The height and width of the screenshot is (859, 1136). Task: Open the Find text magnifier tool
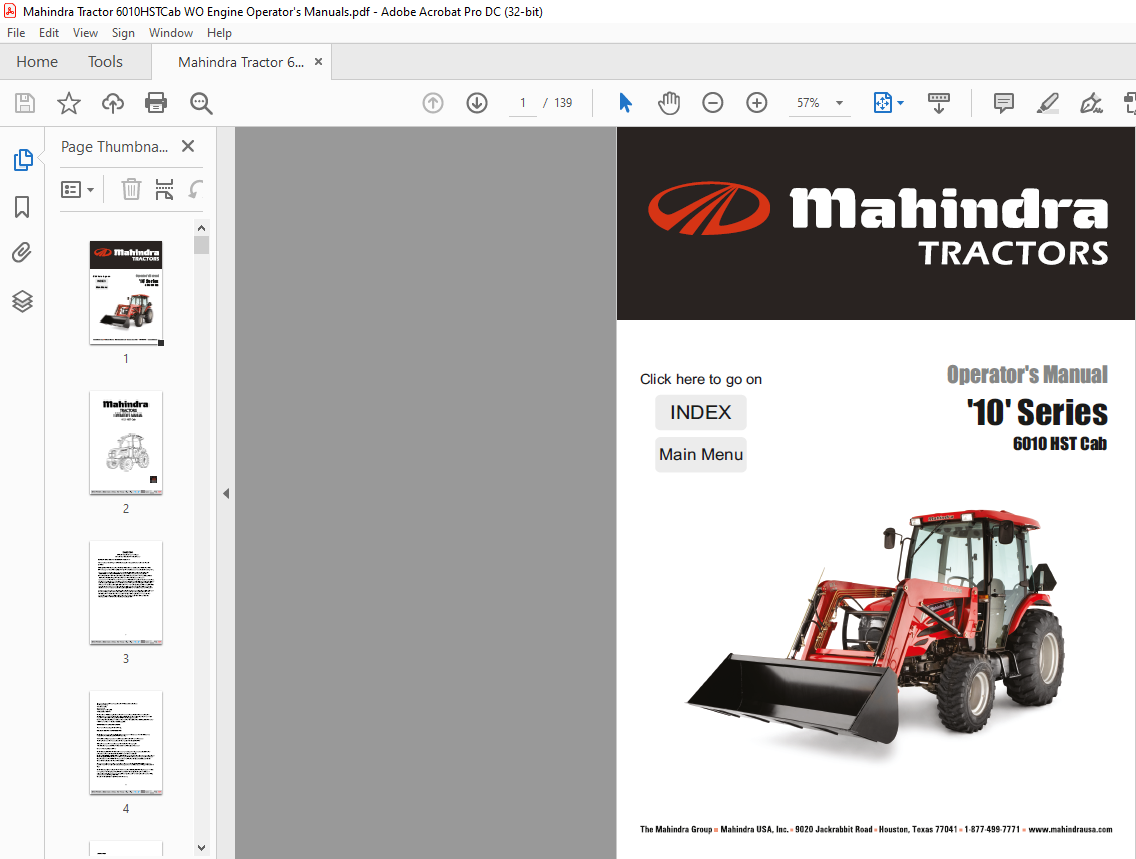pyautogui.click(x=201, y=103)
